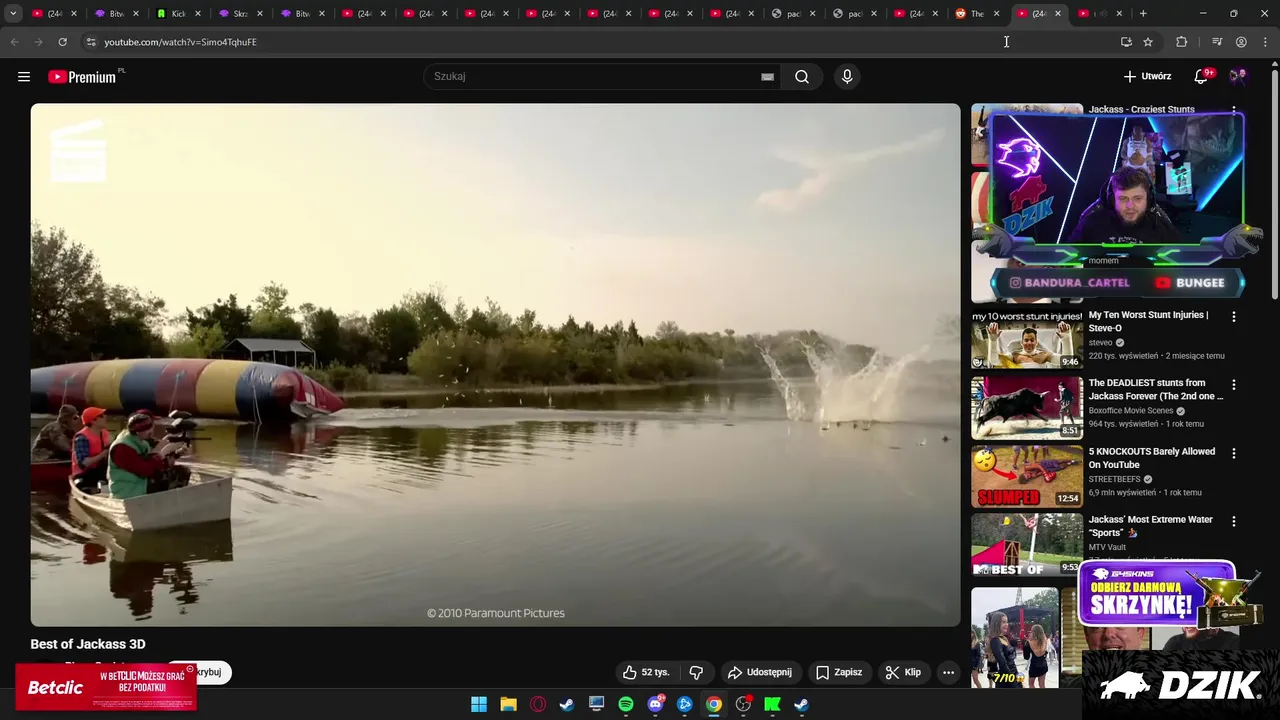Open 'The DEADLIEST stunts from Jackass Forever' title

point(1155,389)
